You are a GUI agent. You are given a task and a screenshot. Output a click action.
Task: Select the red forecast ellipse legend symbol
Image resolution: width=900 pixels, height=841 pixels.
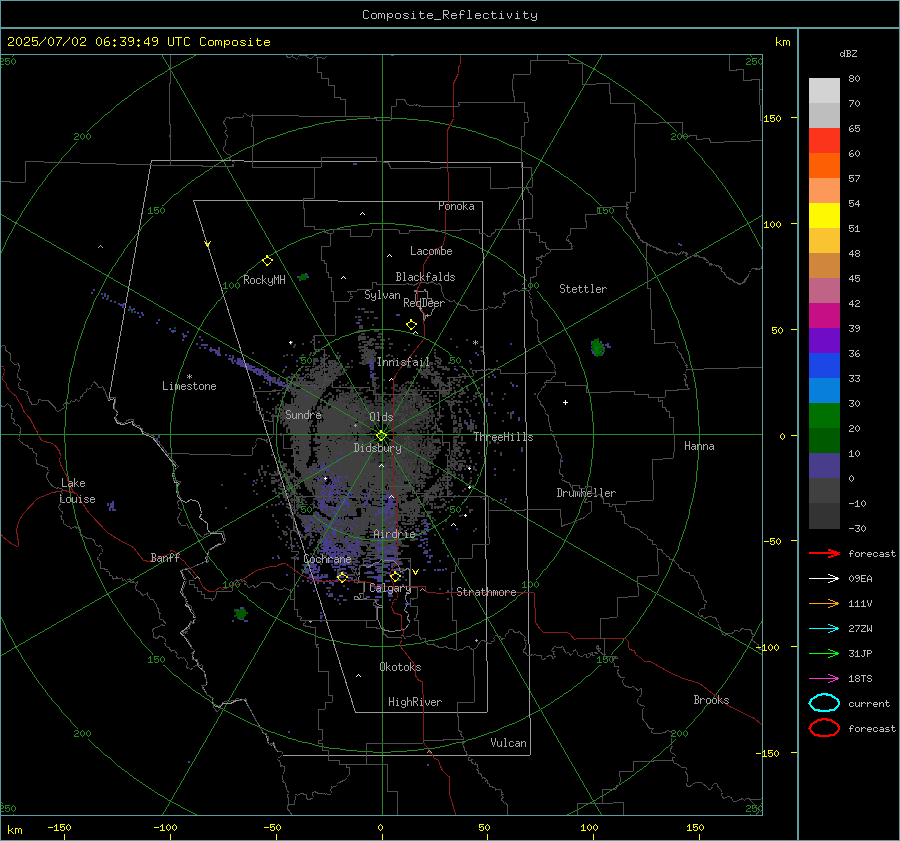pos(824,728)
